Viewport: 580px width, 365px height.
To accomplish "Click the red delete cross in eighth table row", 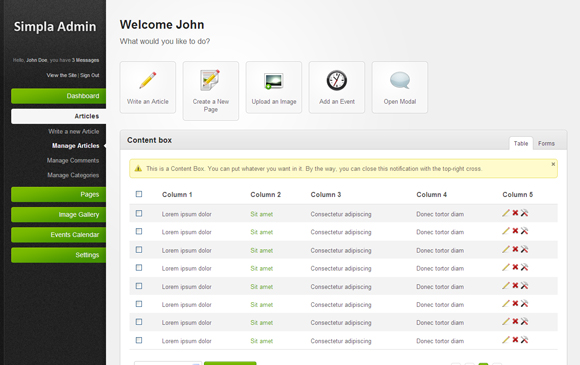I will (x=515, y=340).
